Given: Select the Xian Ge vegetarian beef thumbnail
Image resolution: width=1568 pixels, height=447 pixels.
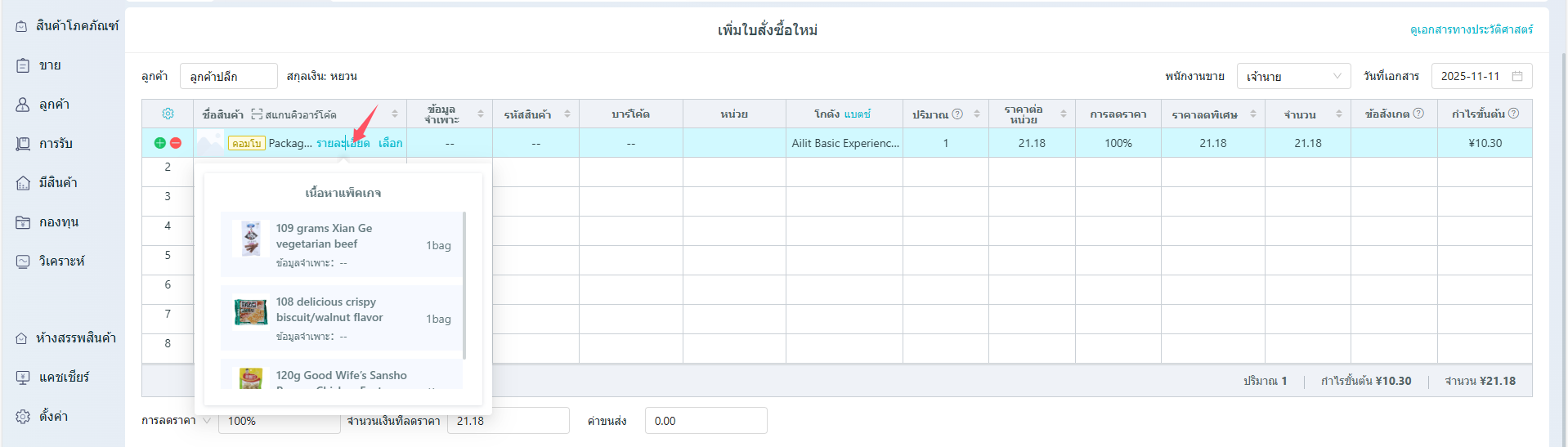Looking at the screenshot, I should (x=251, y=239).
